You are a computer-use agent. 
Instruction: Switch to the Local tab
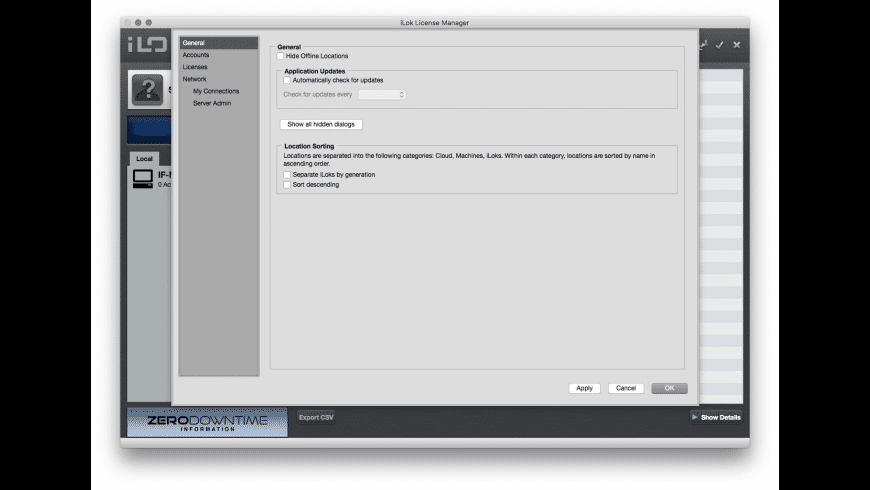point(144,159)
